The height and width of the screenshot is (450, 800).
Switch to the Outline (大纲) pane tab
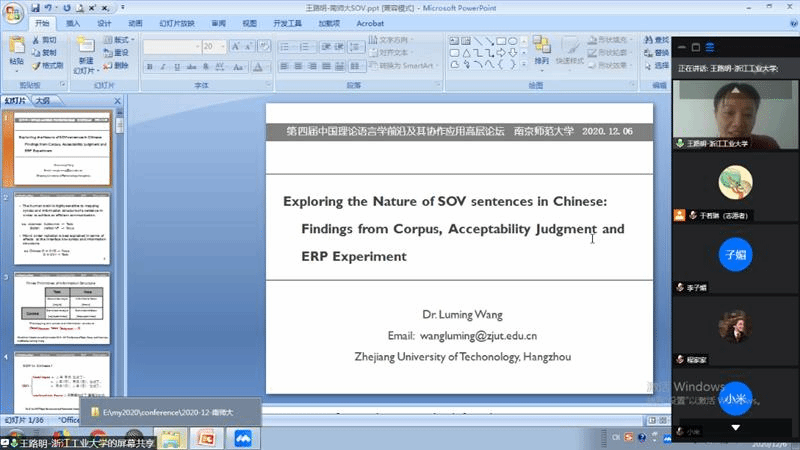43,100
